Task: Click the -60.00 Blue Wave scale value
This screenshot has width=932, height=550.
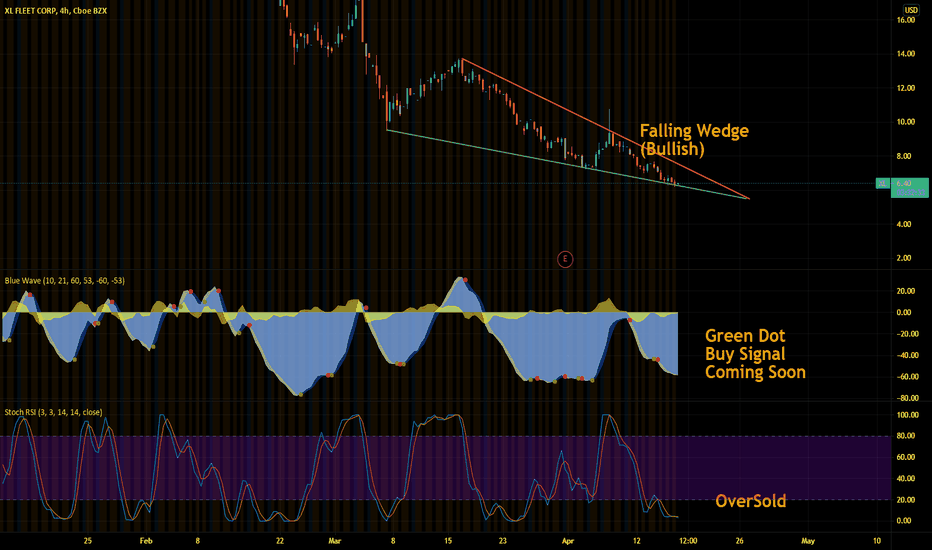Action: point(907,377)
